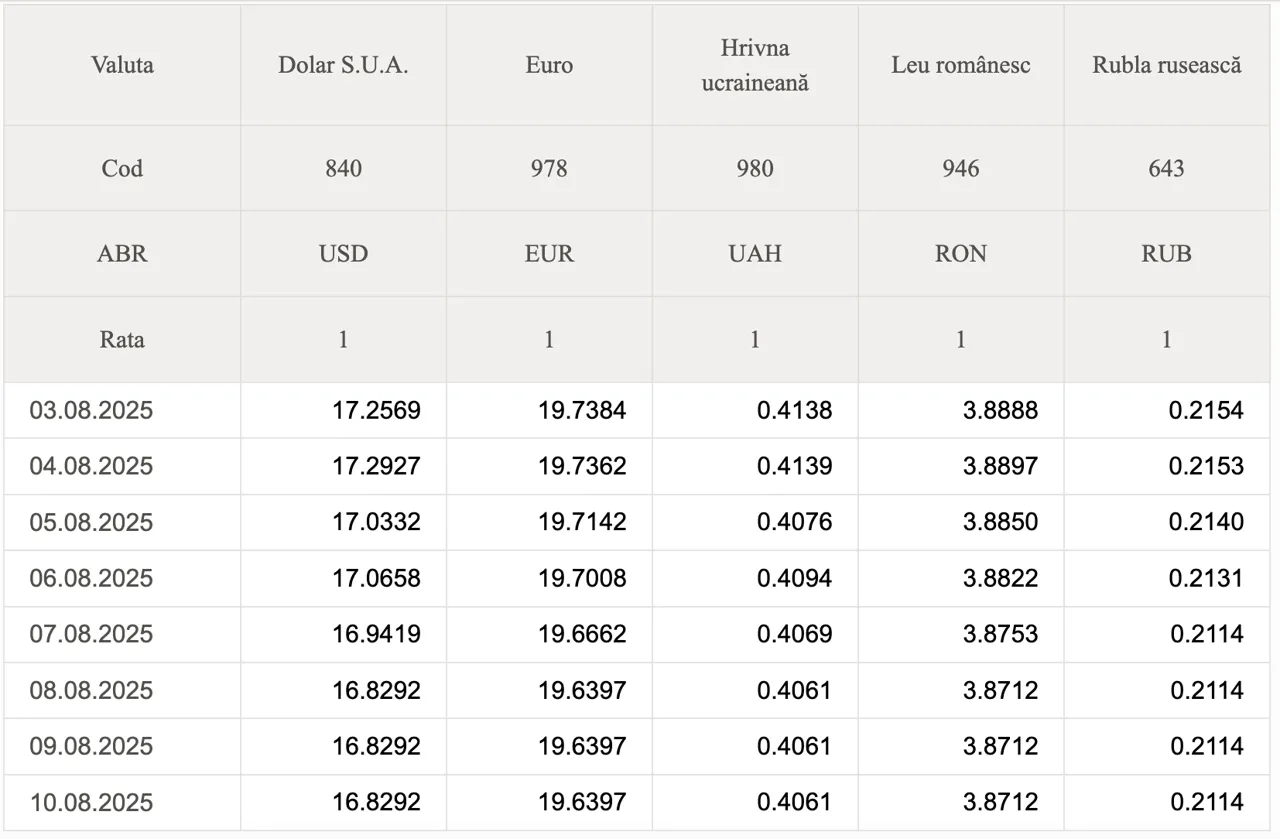Click EUR rate 19.7362
1280x839 pixels.
pyautogui.click(x=582, y=466)
